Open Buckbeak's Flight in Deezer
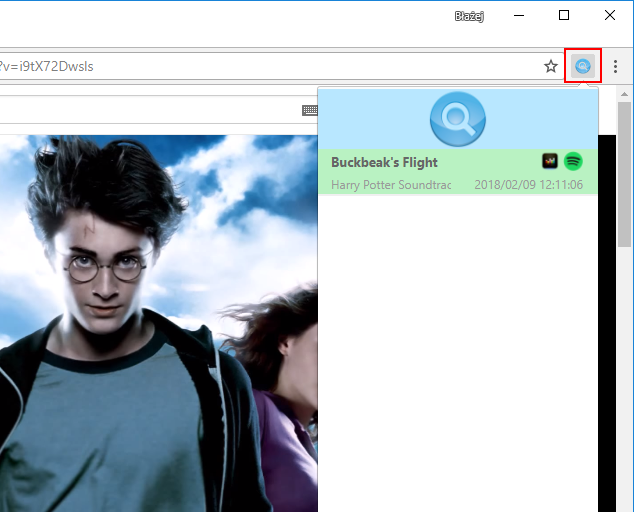The width and height of the screenshot is (634, 512). (549, 161)
